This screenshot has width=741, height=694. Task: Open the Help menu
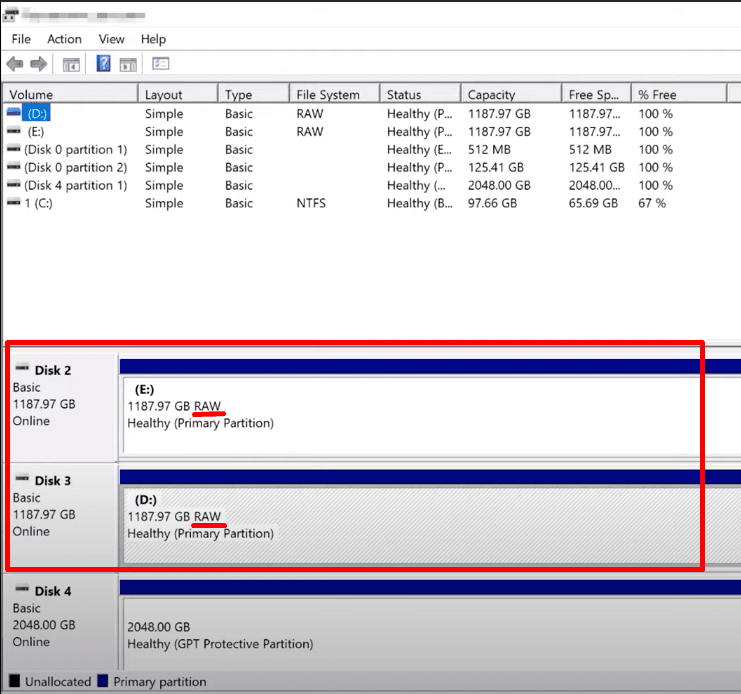(x=153, y=39)
